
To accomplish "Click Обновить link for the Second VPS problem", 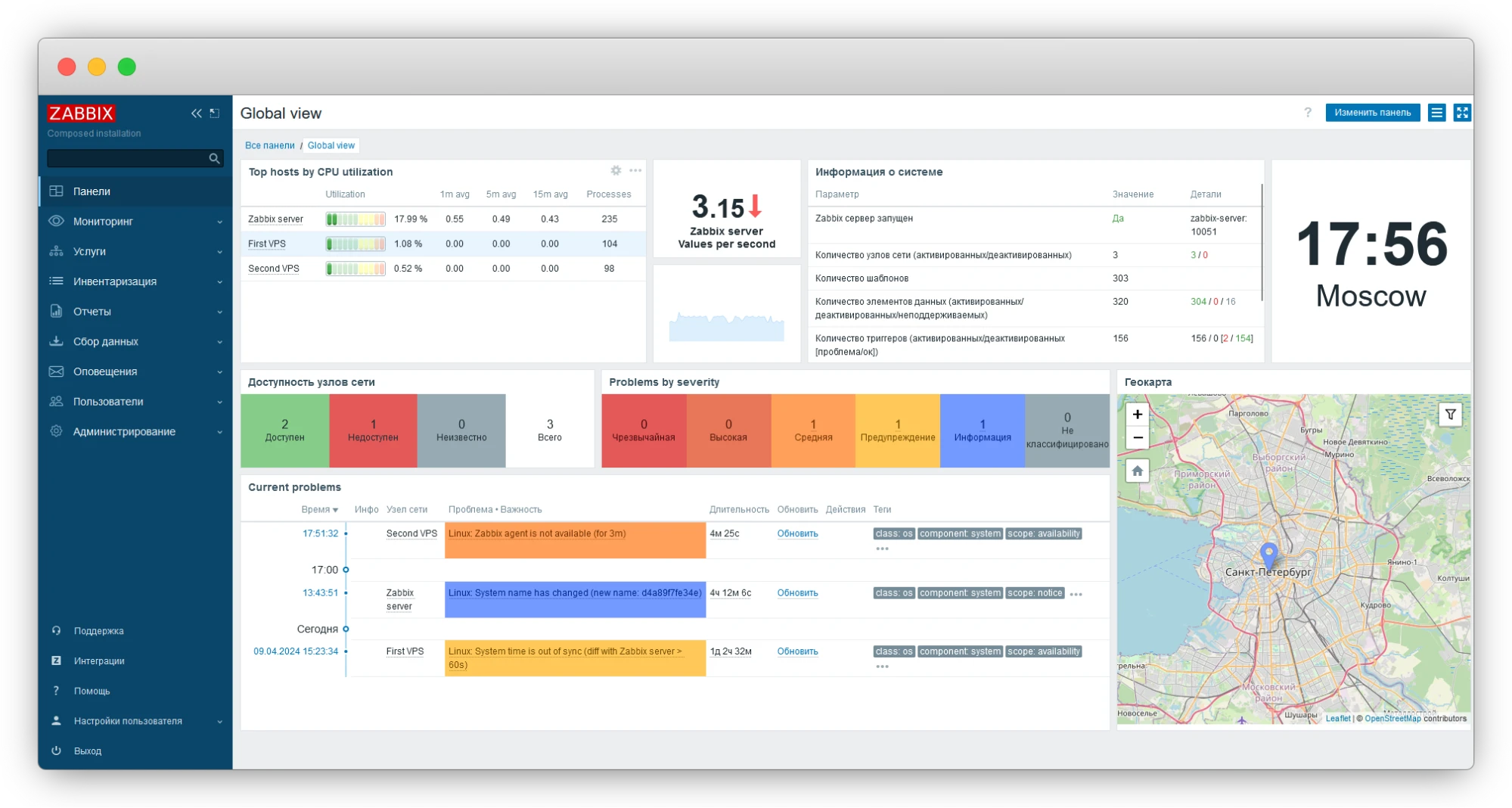I will pos(796,533).
